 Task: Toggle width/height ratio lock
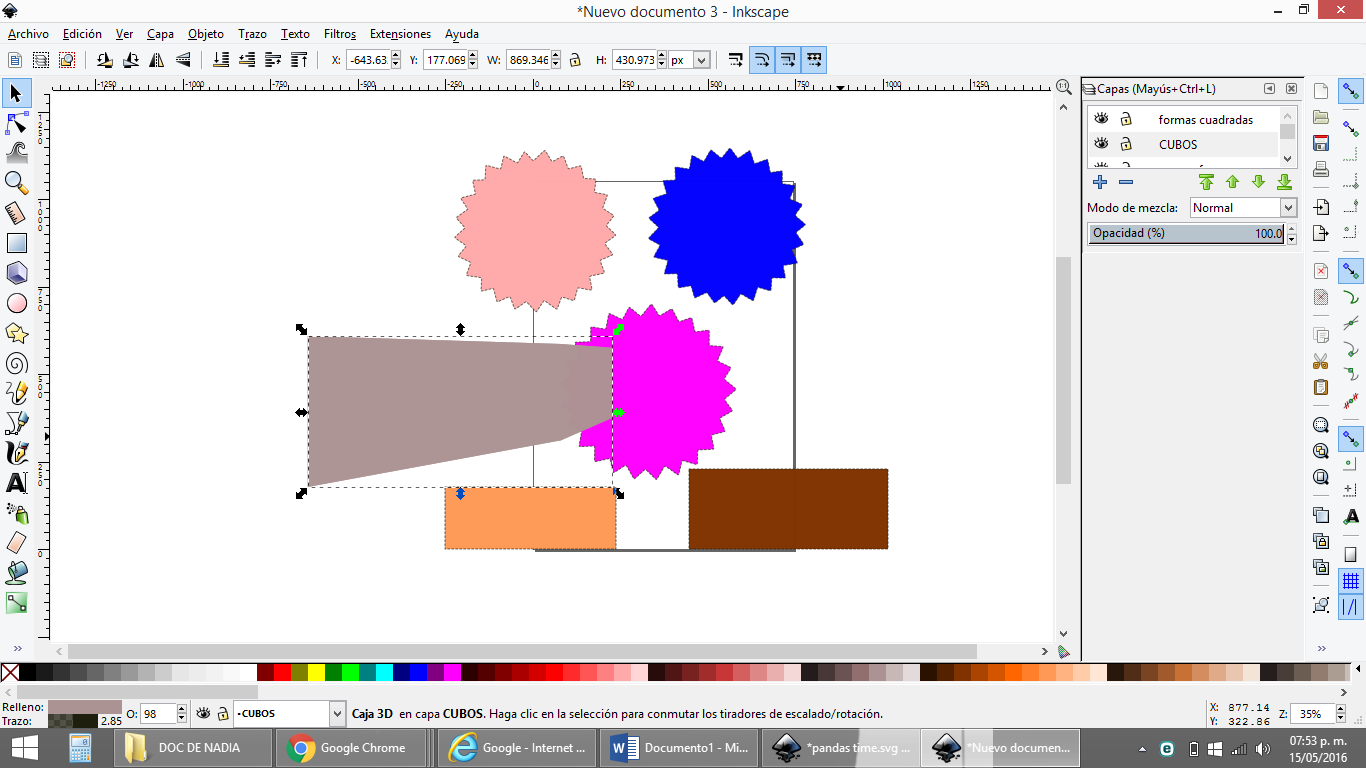575,60
